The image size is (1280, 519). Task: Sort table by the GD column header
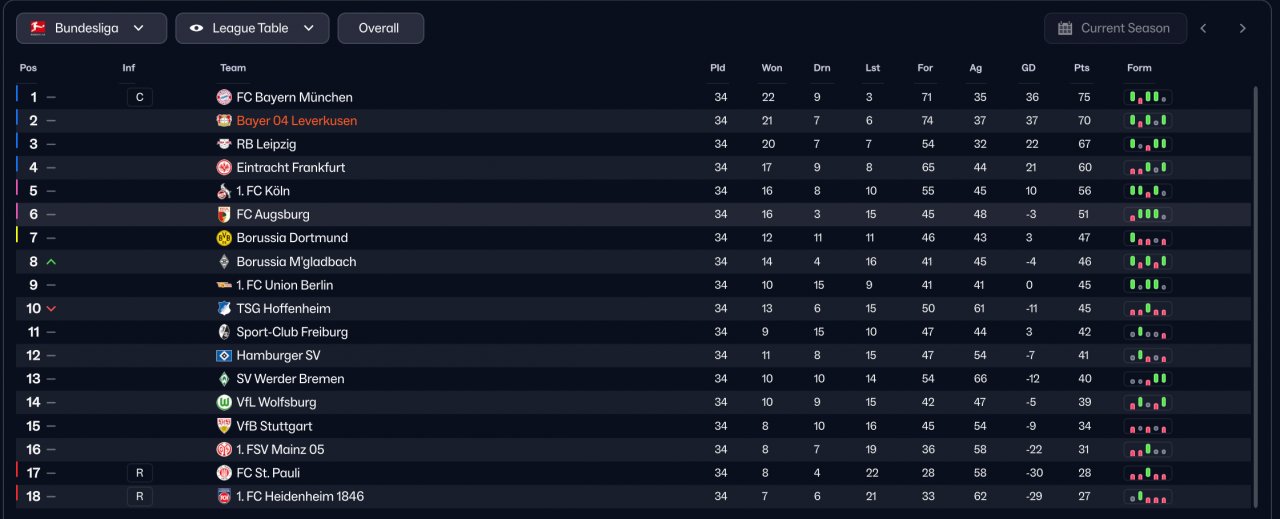point(1028,68)
